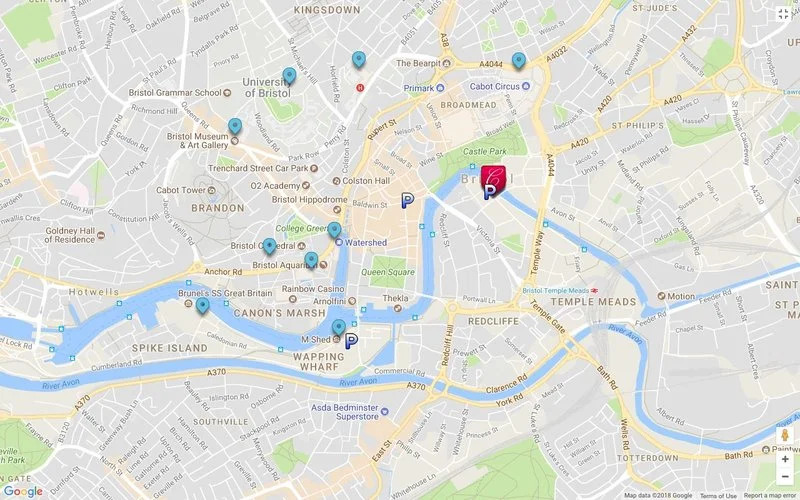
Task: Click the zoom in plus button
Action: (785, 459)
